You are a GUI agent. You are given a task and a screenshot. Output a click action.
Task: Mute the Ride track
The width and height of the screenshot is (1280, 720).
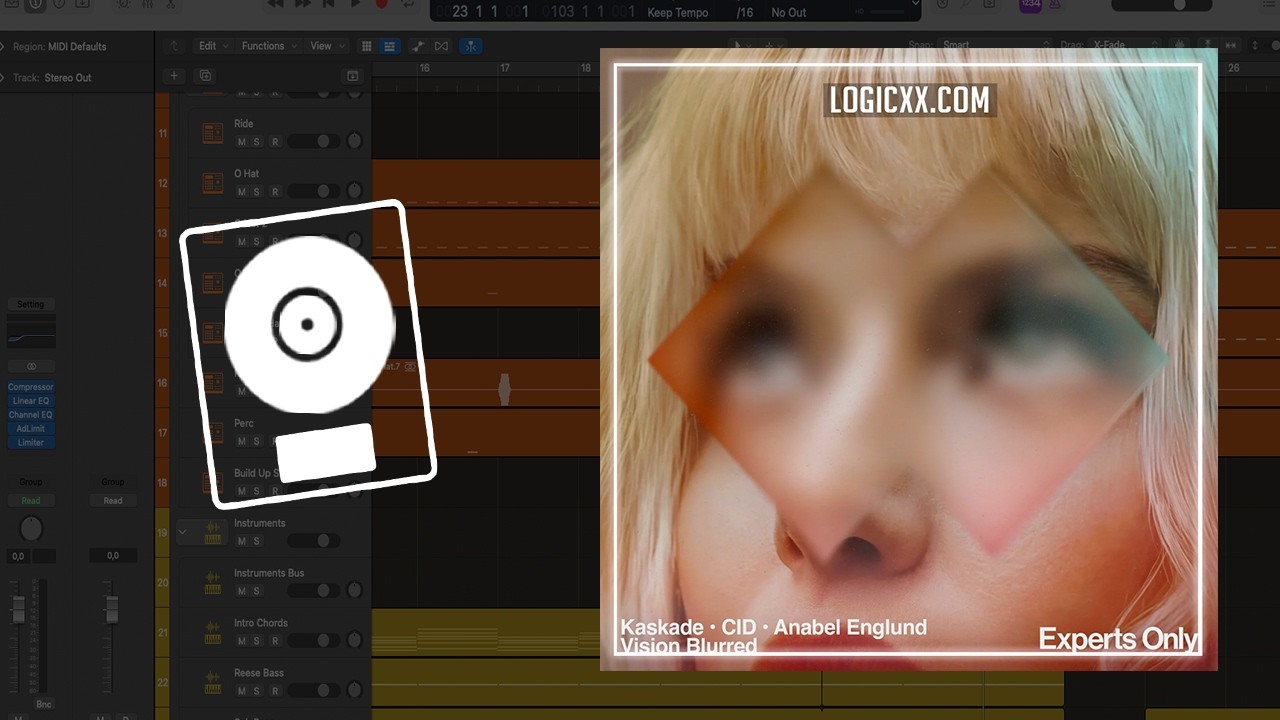(241, 142)
